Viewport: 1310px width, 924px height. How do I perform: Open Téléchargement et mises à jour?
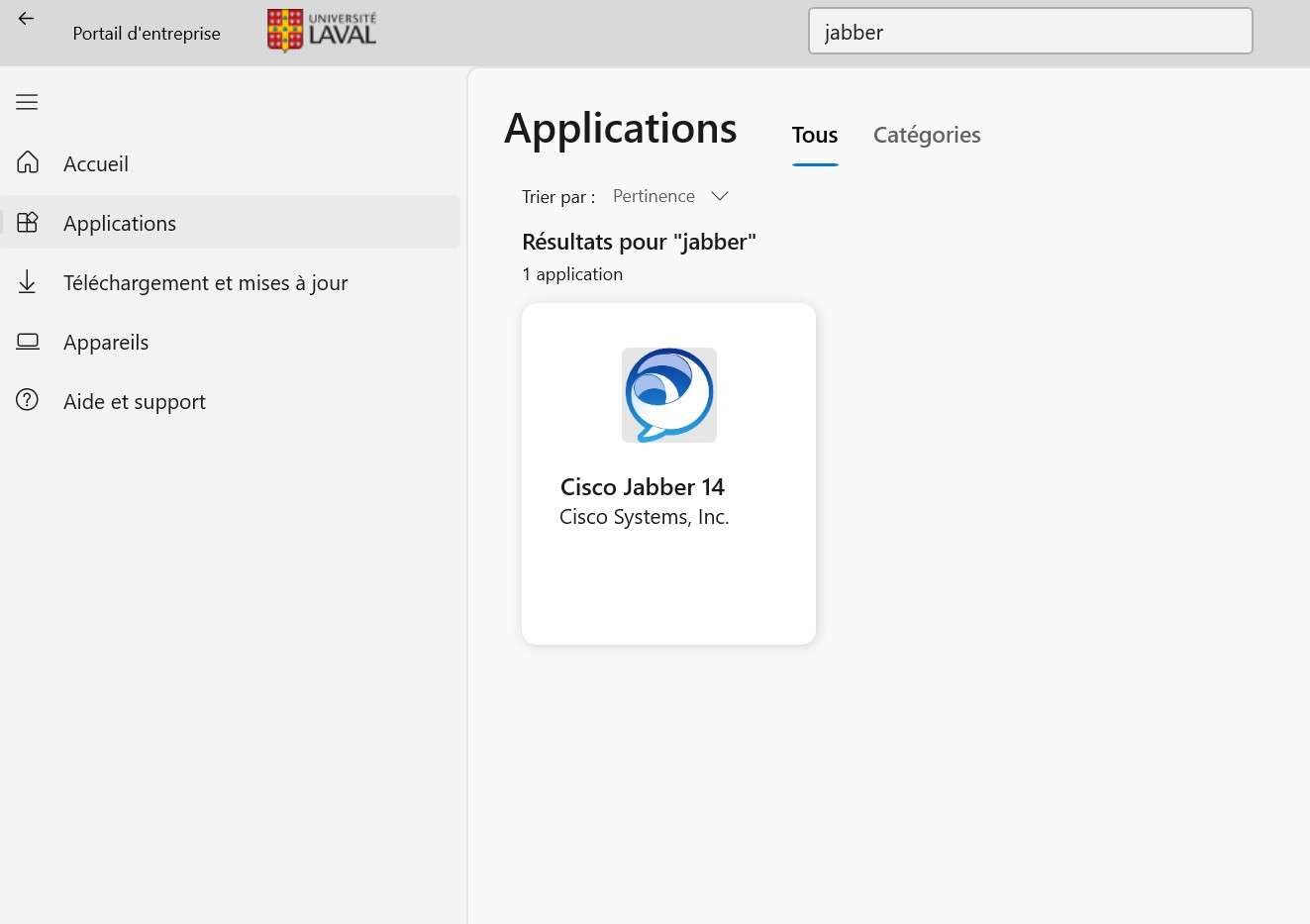pos(205,283)
